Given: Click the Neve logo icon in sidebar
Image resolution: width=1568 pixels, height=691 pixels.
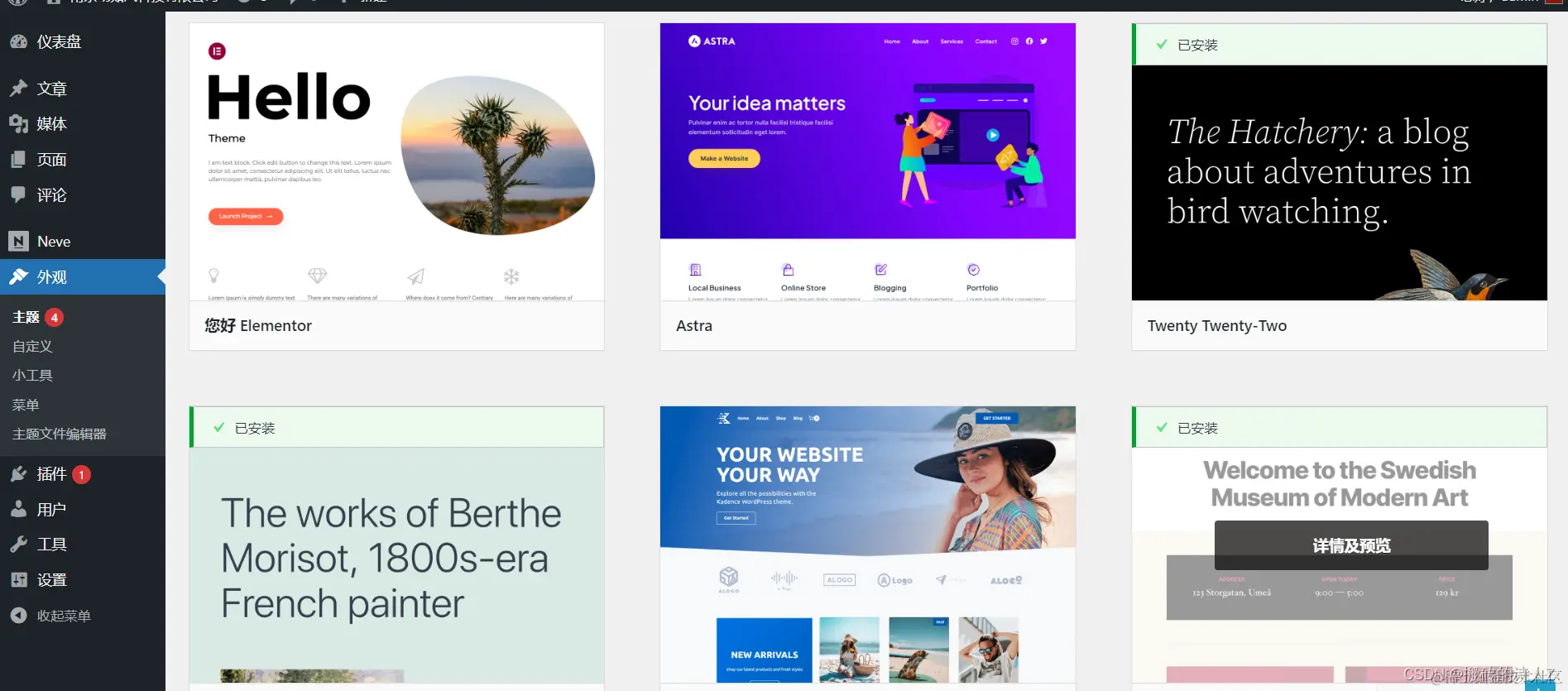Looking at the screenshot, I should pyautogui.click(x=18, y=241).
